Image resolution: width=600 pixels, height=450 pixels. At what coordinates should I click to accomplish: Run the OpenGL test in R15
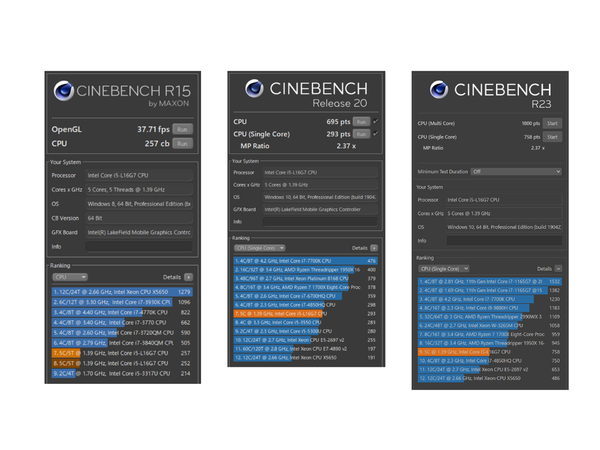(x=183, y=129)
